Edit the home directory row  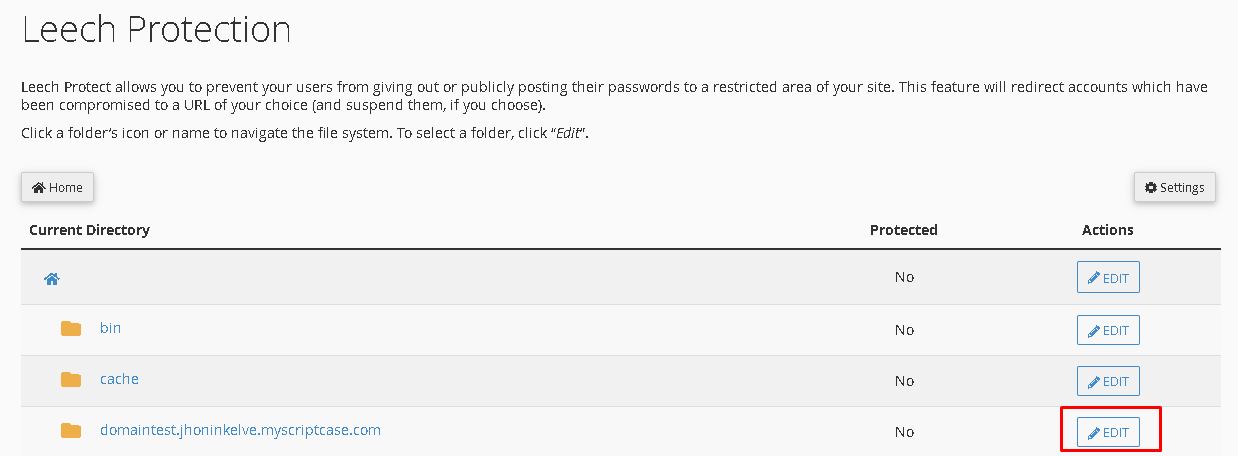[x=1108, y=278]
